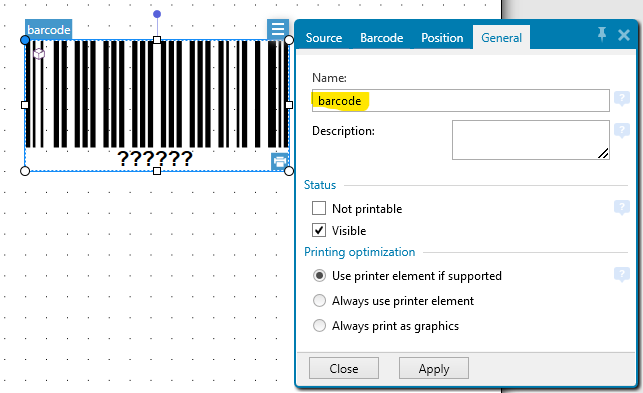Switch to the Source tab
The height and width of the screenshot is (393, 643).
pyautogui.click(x=324, y=38)
